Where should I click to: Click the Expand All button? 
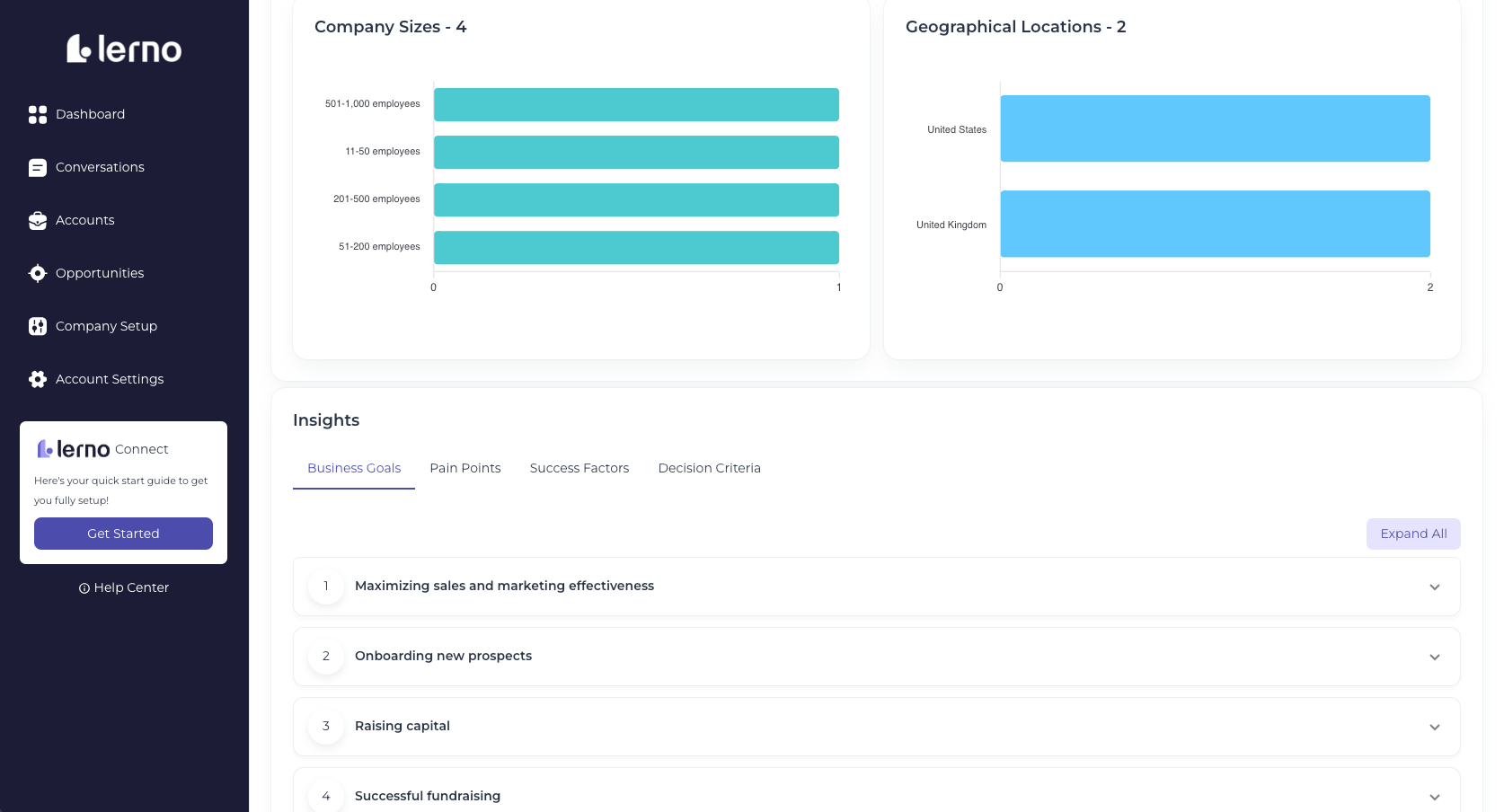[x=1413, y=534]
